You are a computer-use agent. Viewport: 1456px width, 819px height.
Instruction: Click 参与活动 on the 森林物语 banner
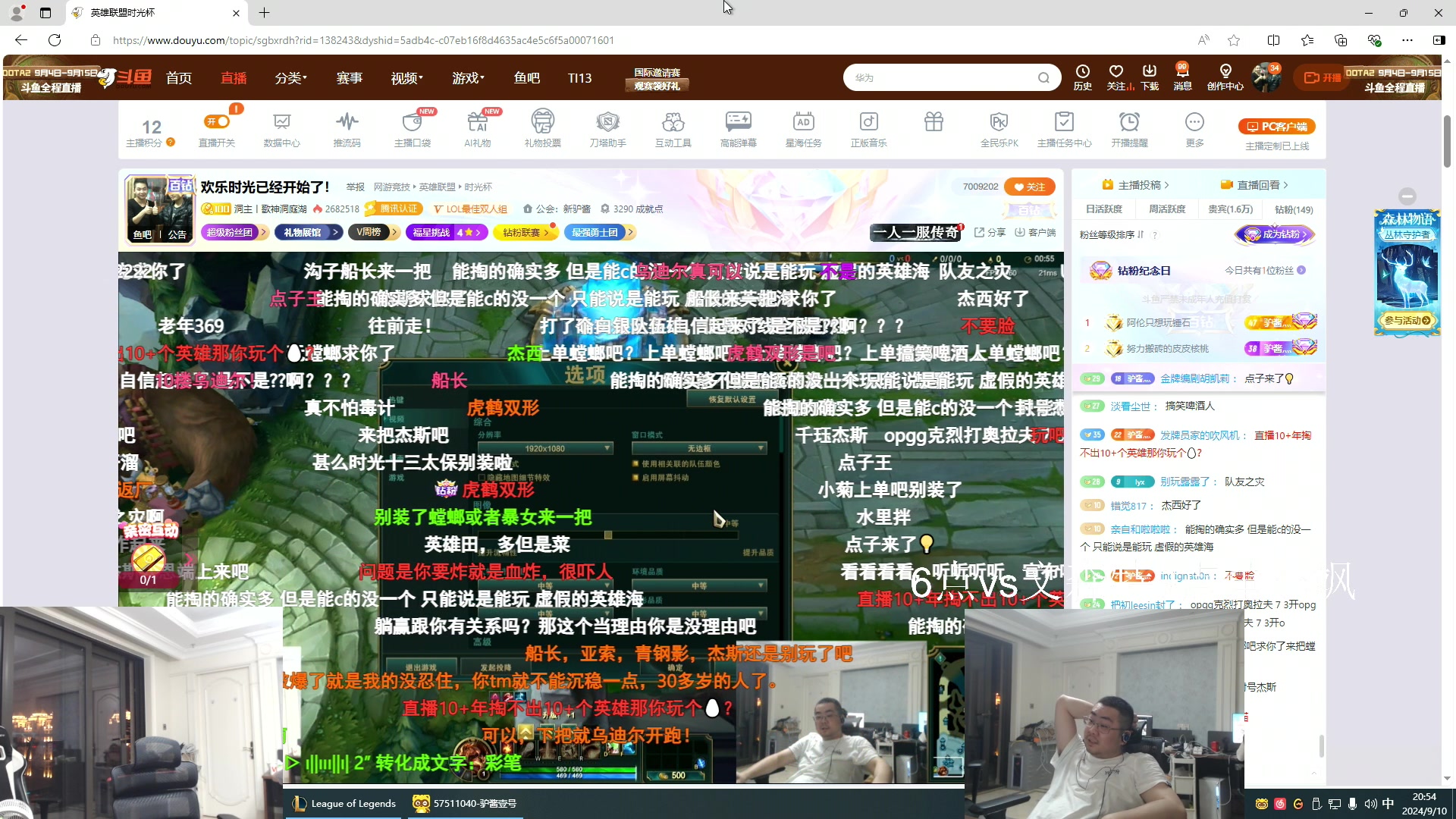pos(1407,320)
